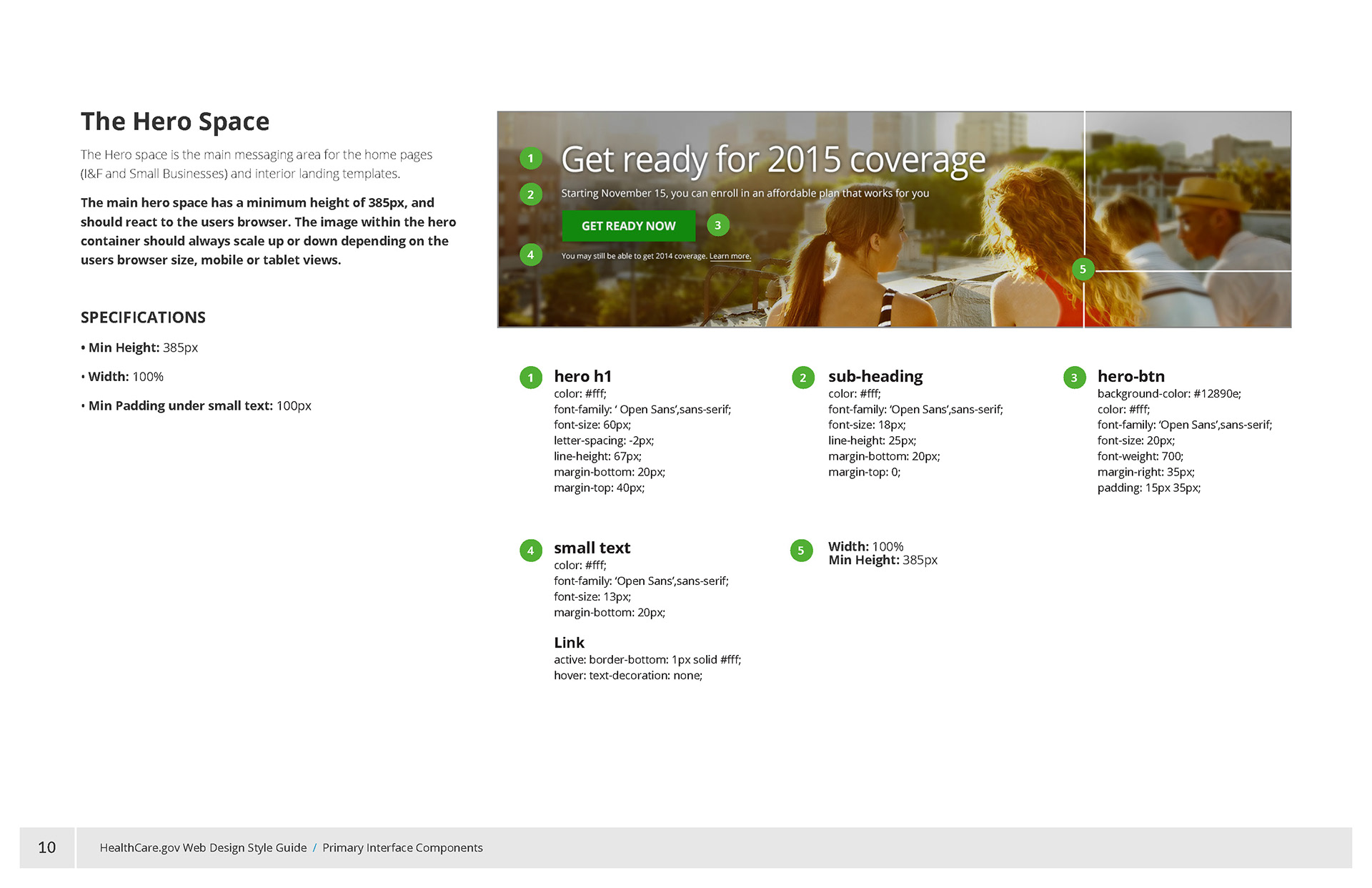Click the 'hero-btn' legend heading

(x=1131, y=376)
